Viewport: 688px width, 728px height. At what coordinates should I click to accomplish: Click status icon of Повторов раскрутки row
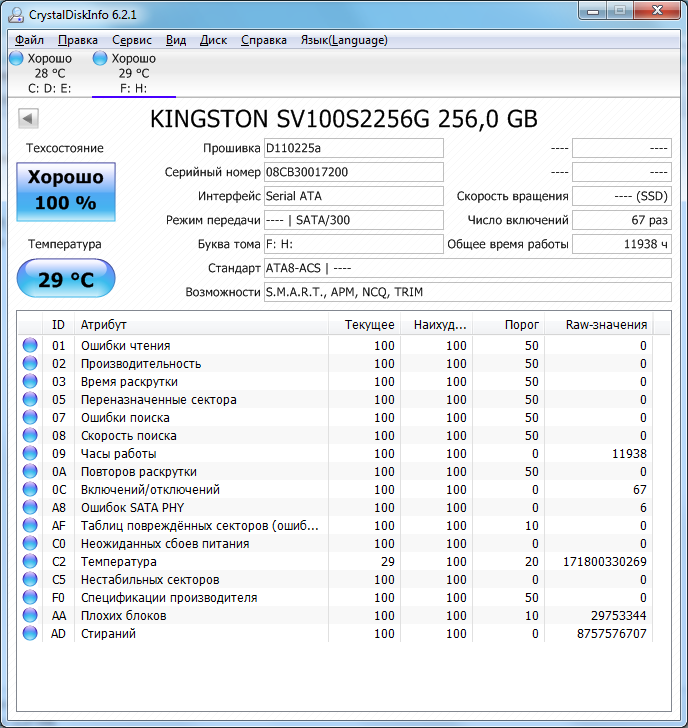(30, 472)
